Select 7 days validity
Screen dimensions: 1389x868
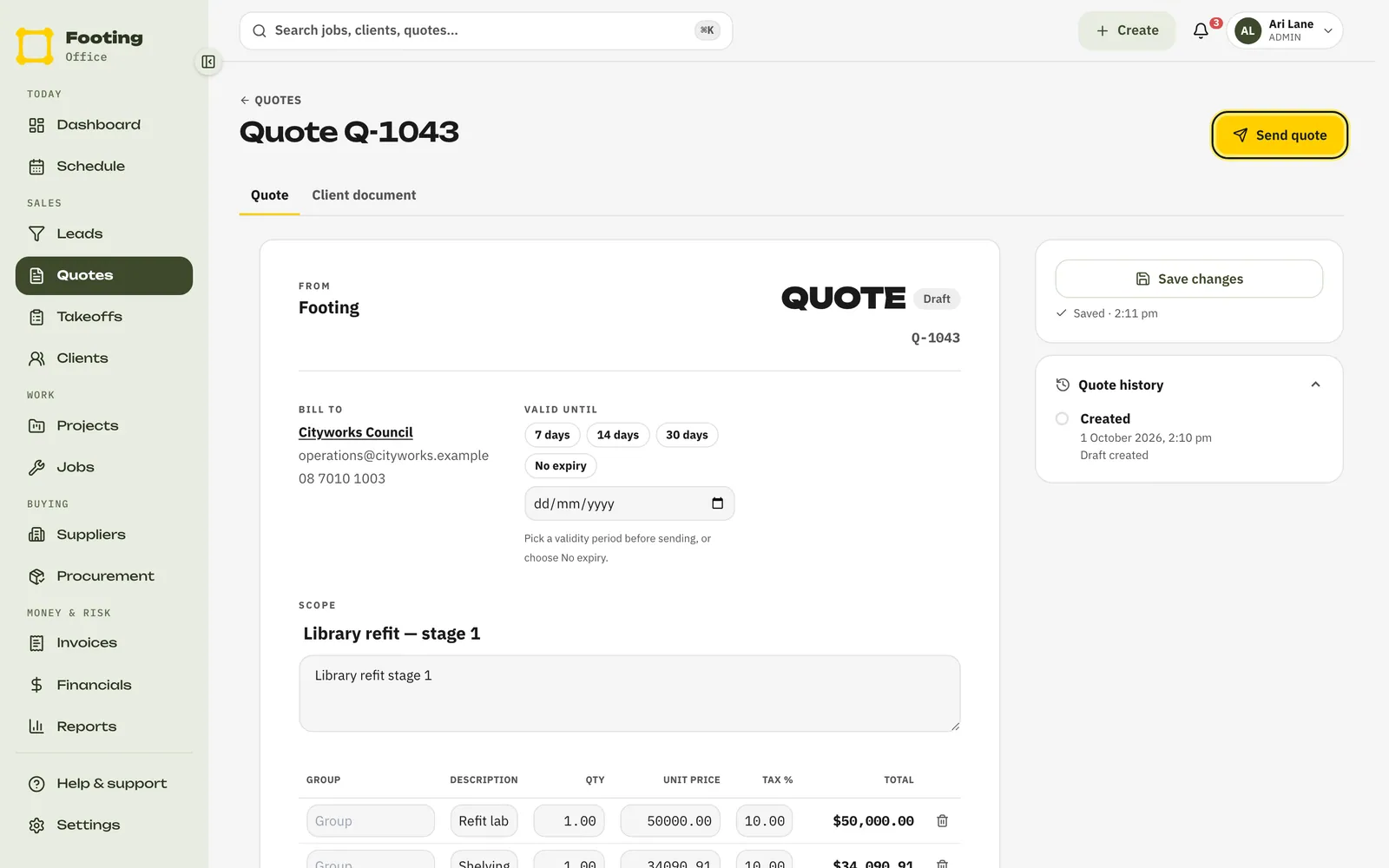click(552, 435)
